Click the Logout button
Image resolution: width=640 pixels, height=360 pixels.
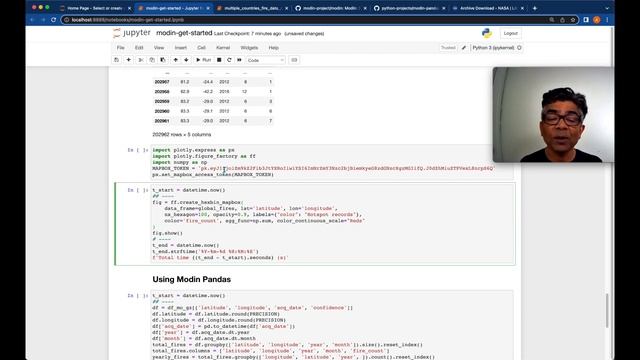pyautogui.click(x=510, y=33)
